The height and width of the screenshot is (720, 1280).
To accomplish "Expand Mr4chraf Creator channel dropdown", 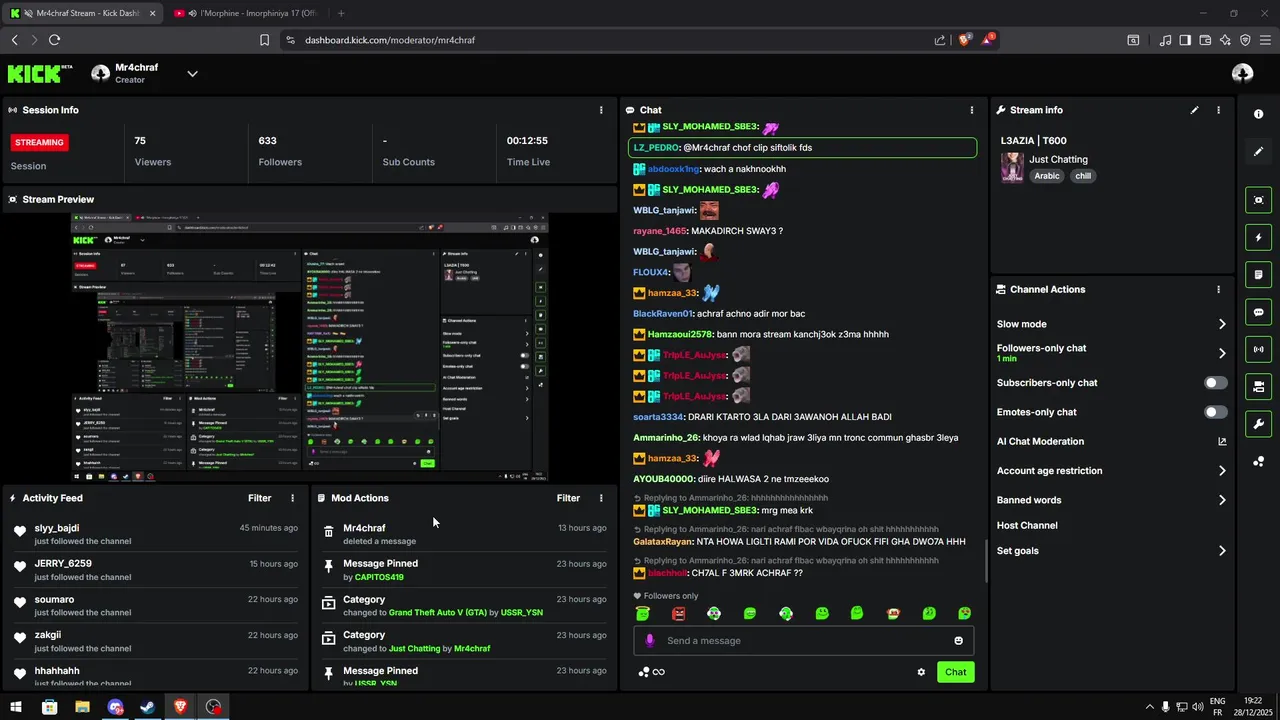I will pos(192,73).
